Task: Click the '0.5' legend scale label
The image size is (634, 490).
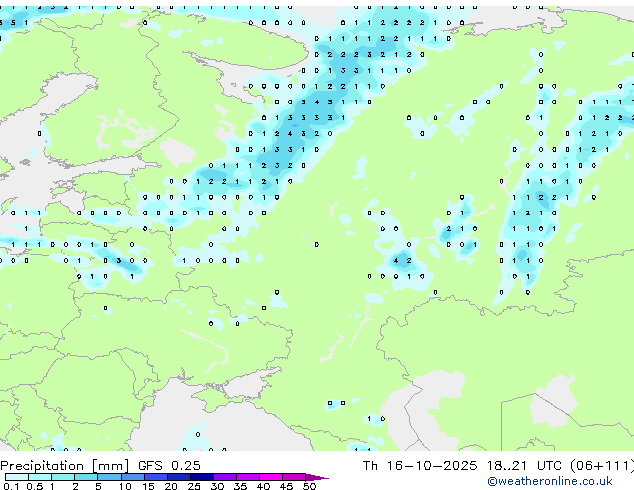Action: coord(35,486)
